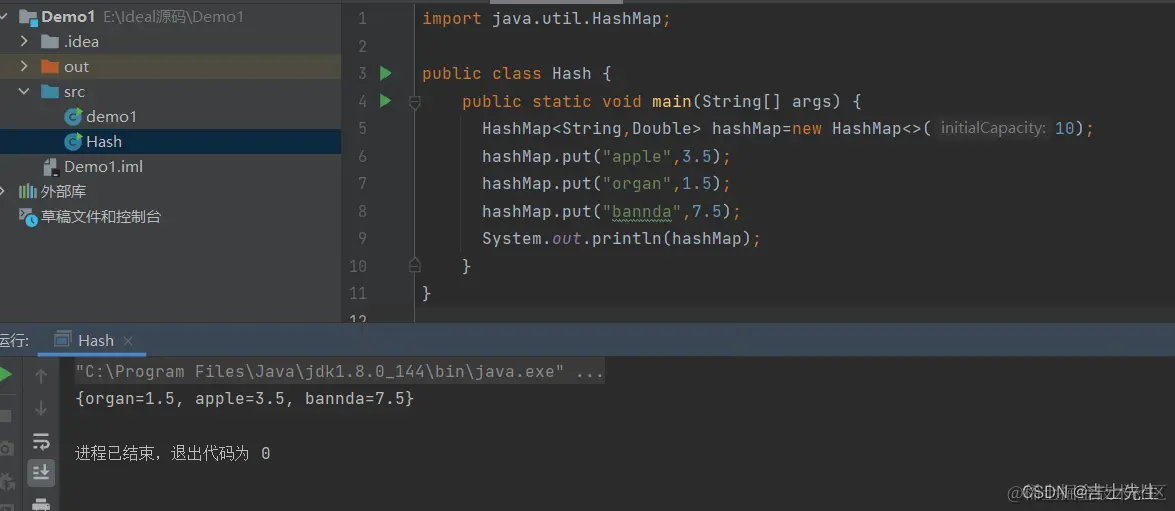Screen dimensions: 1175x511
Task: Click the console output {organ=1.5, apple=3.5...}
Action: pos(244,399)
